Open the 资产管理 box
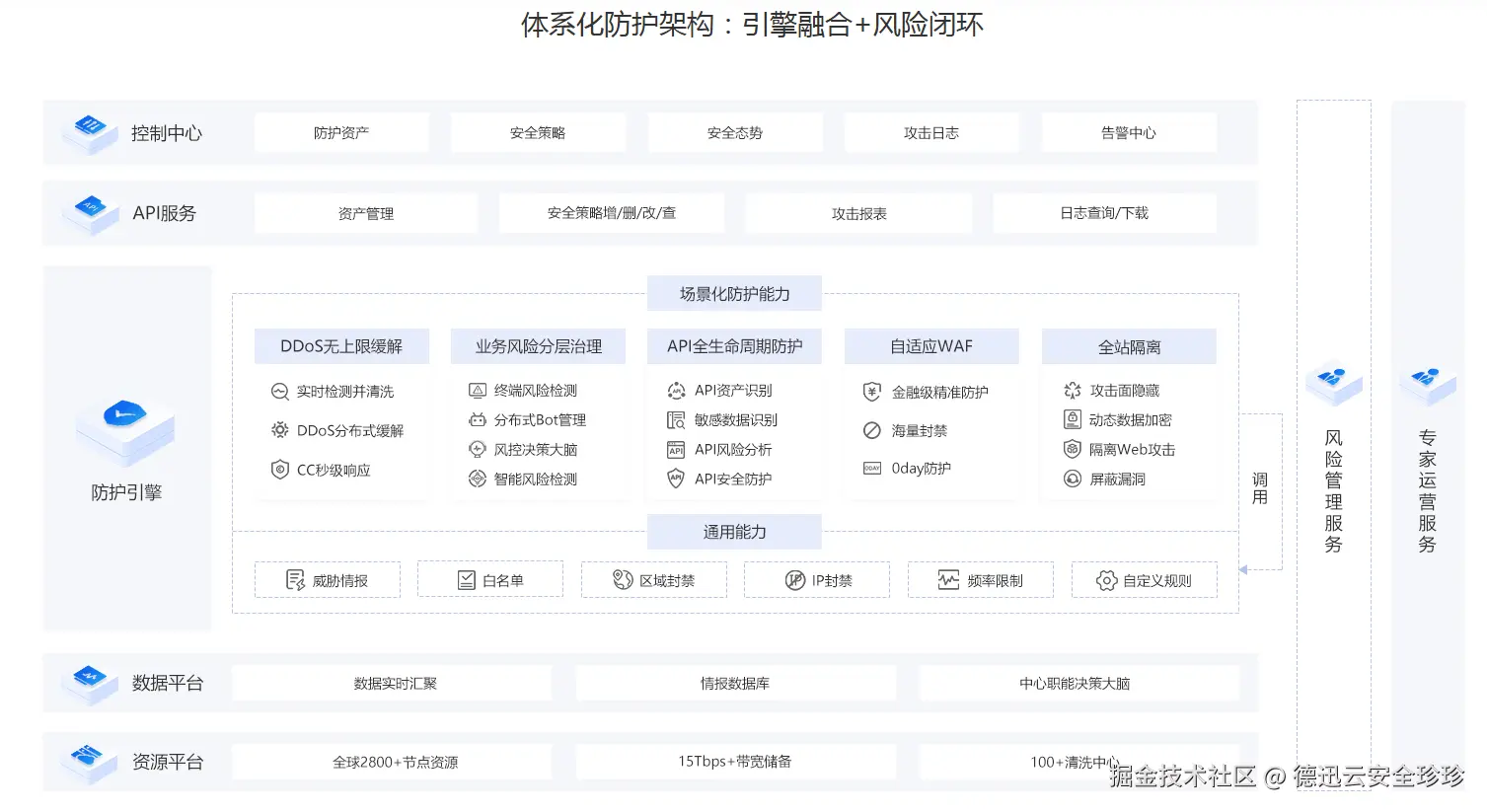The image size is (1487, 812). (x=366, y=213)
